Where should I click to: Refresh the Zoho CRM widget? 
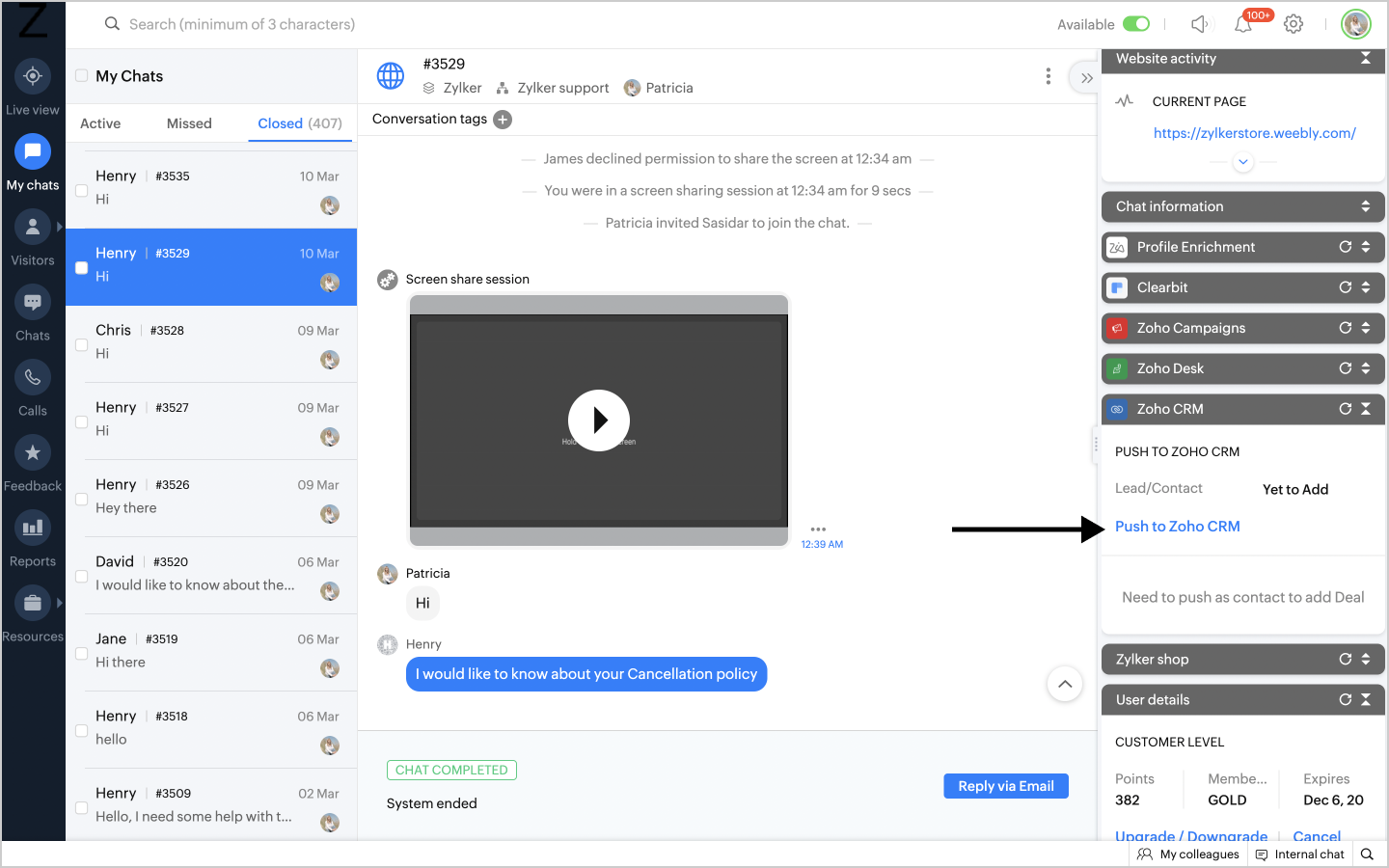1345,409
